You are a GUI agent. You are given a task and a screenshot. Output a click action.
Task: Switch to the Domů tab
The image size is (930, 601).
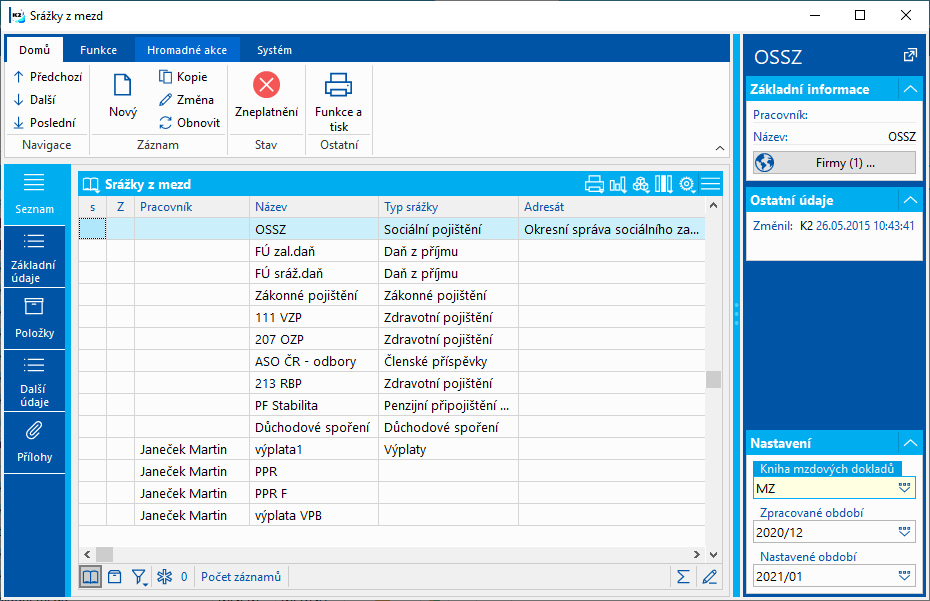(34, 50)
